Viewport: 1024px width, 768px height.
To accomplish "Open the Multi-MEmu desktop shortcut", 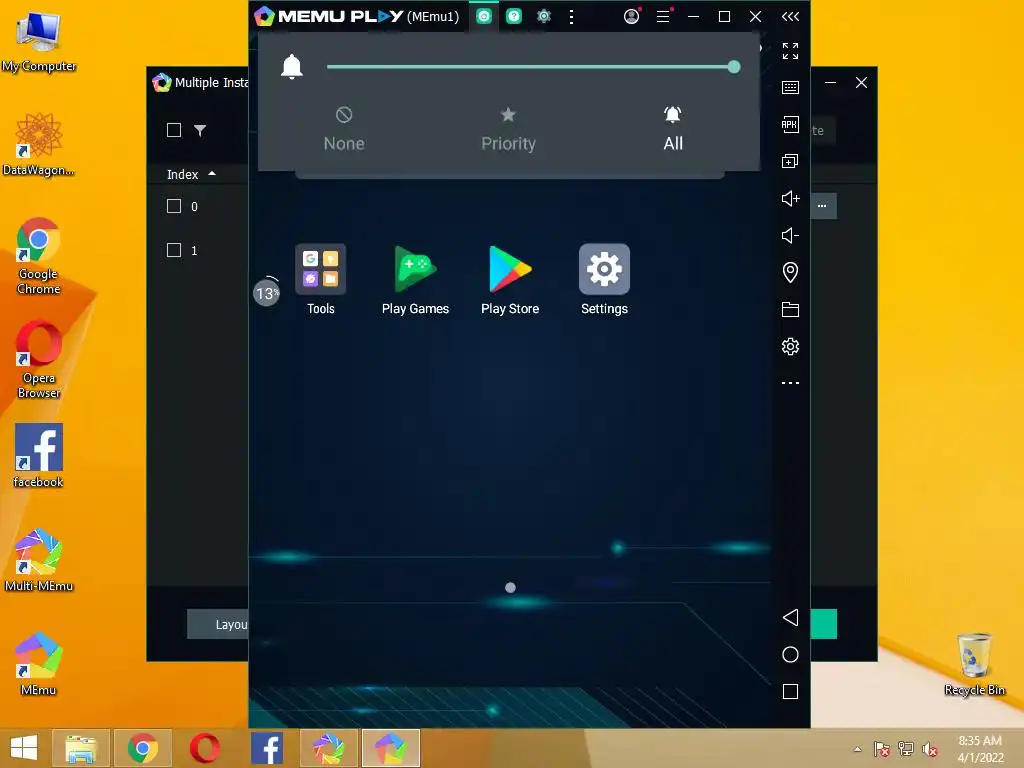I will point(39,560).
